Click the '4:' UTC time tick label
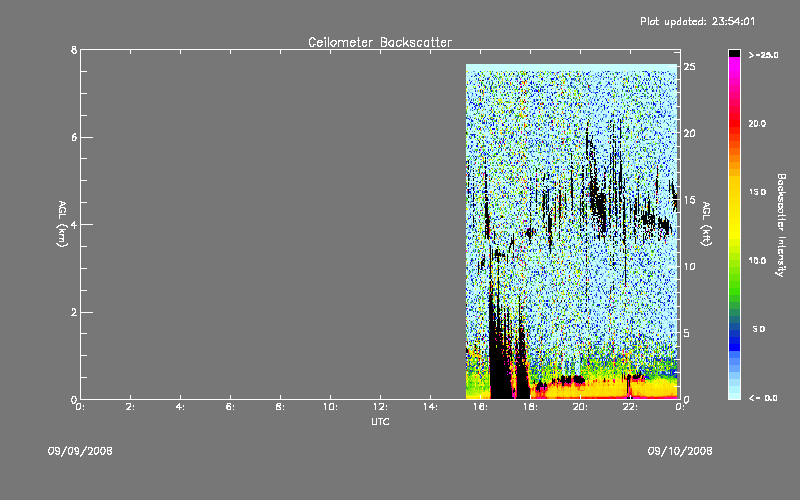The width and height of the screenshot is (800, 500). pyautogui.click(x=180, y=407)
